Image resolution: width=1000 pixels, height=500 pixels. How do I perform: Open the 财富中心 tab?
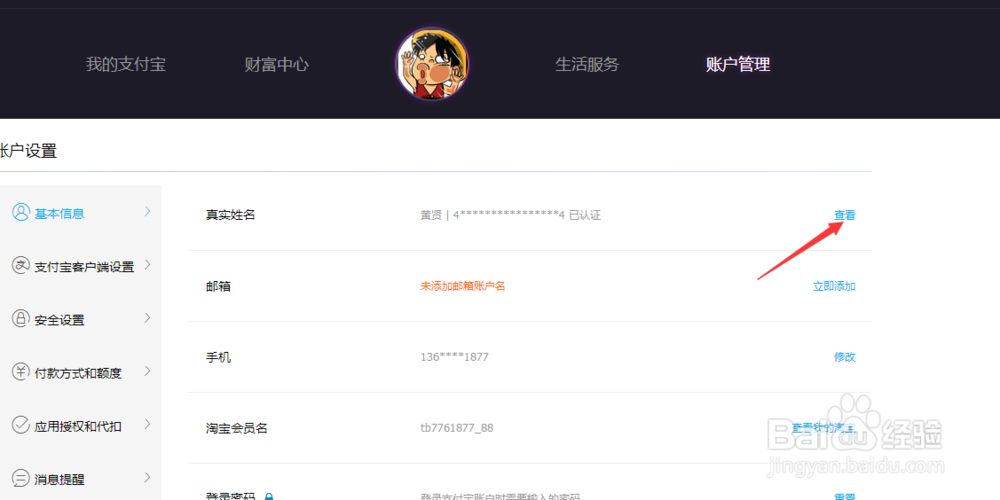click(277, 64)
